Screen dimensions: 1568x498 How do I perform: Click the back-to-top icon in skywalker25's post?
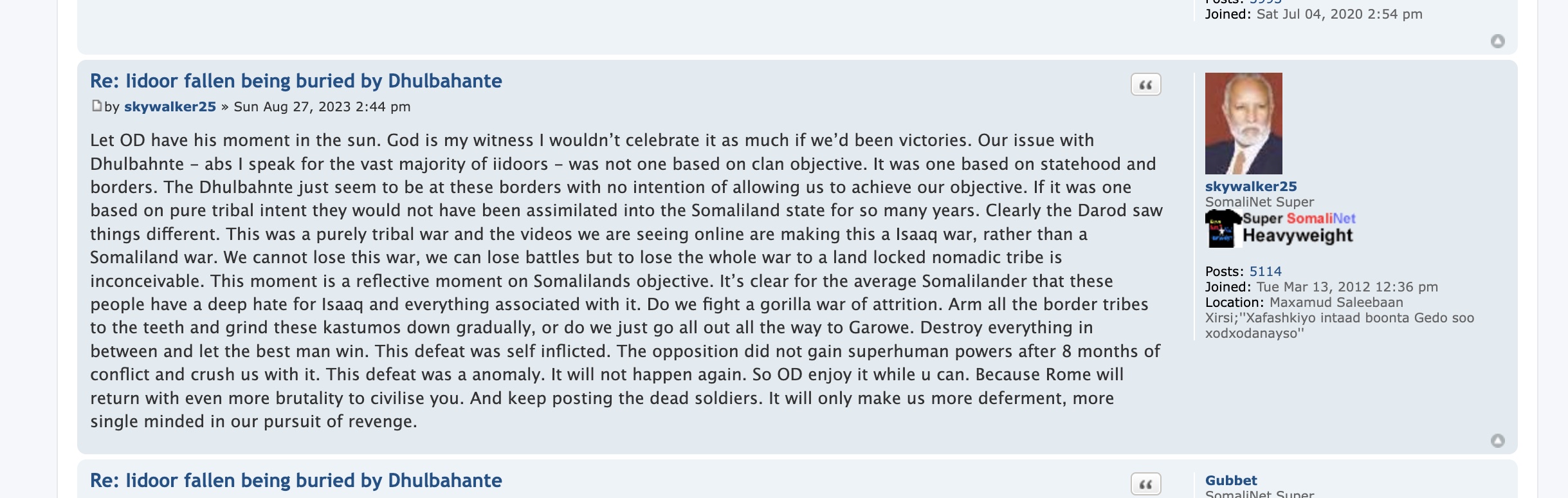[1497, 441]
